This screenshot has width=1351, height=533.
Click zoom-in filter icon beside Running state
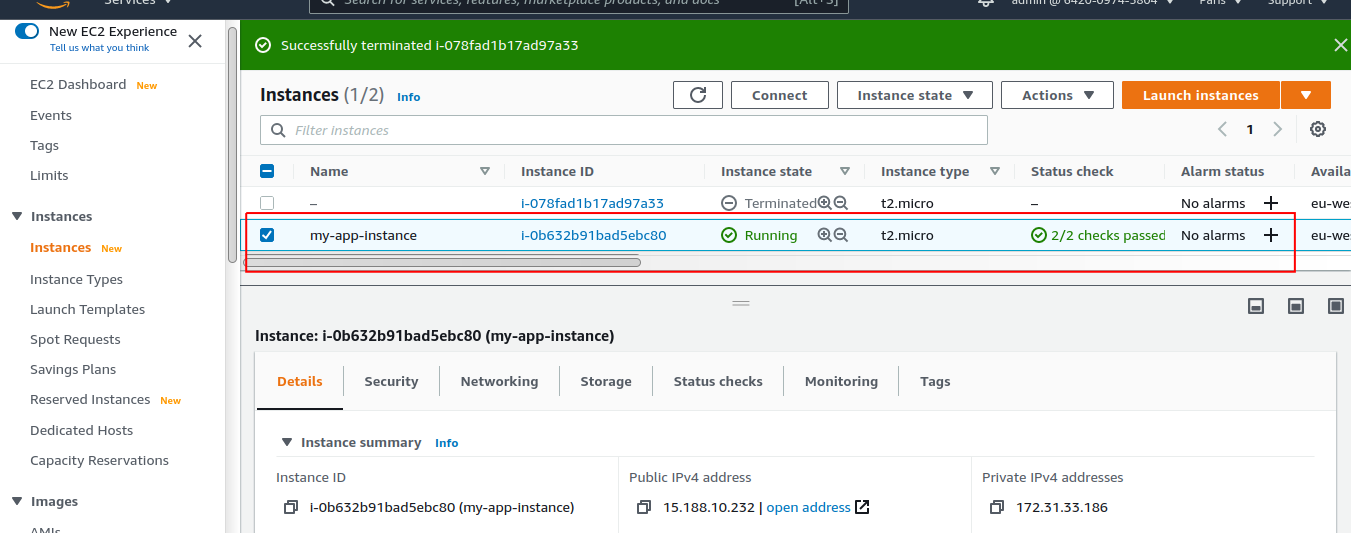[824, 235]
